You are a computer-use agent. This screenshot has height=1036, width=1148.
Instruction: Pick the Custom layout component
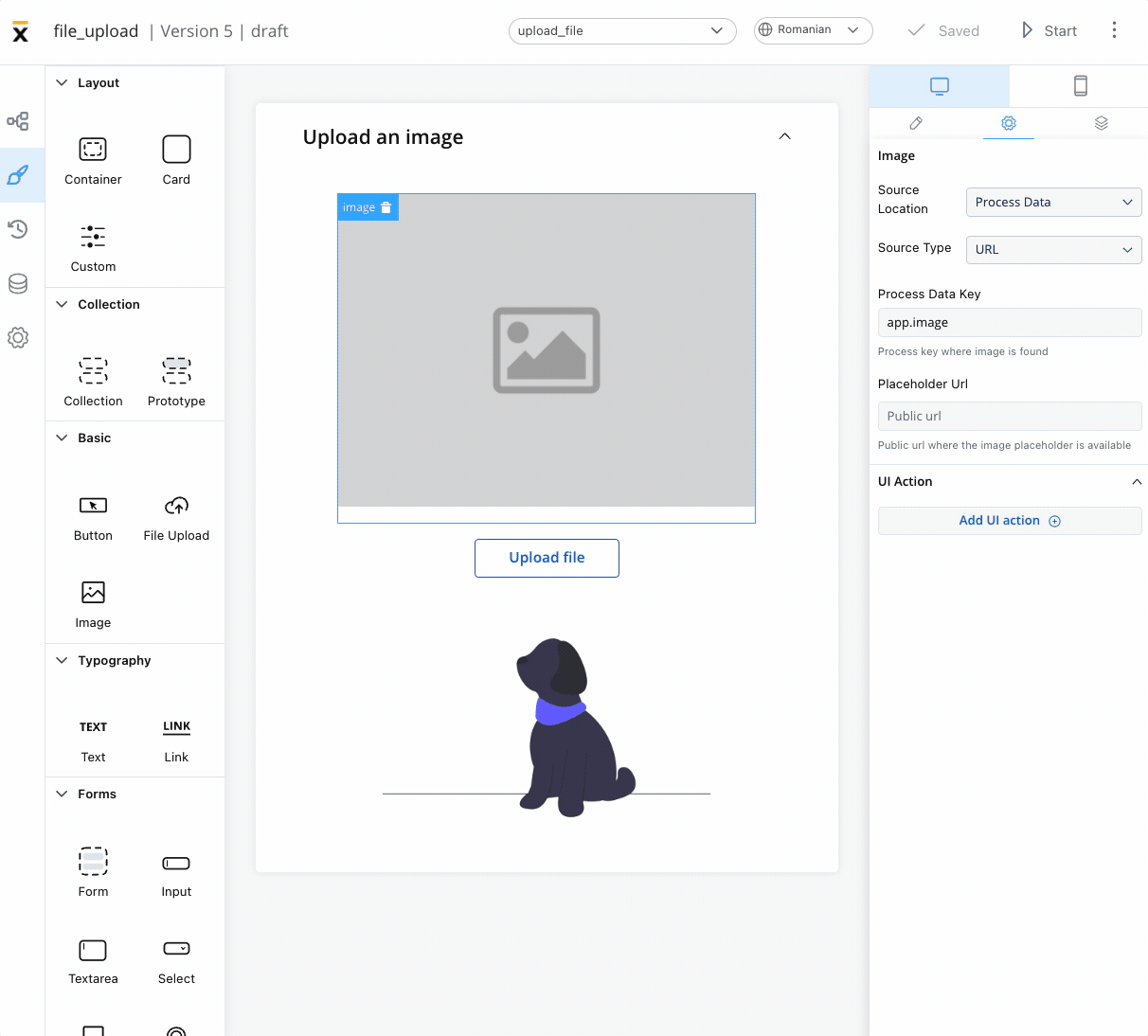pos(93,248)
